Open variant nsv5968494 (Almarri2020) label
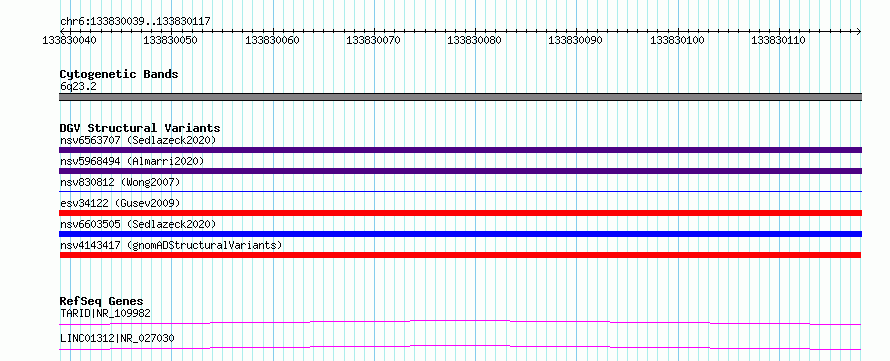The width and height of the screenshot is (890, 361). (132, 161)
